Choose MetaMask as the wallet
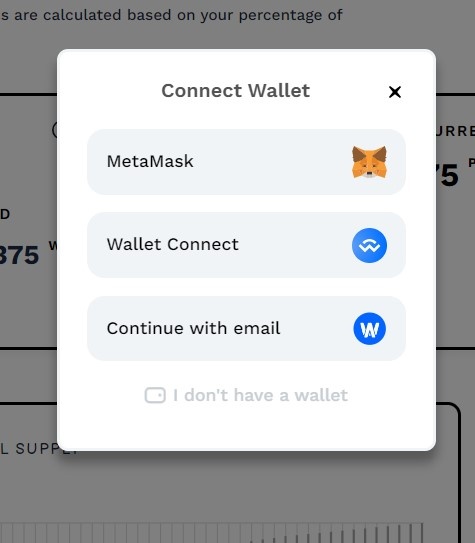 coord(246,162)
